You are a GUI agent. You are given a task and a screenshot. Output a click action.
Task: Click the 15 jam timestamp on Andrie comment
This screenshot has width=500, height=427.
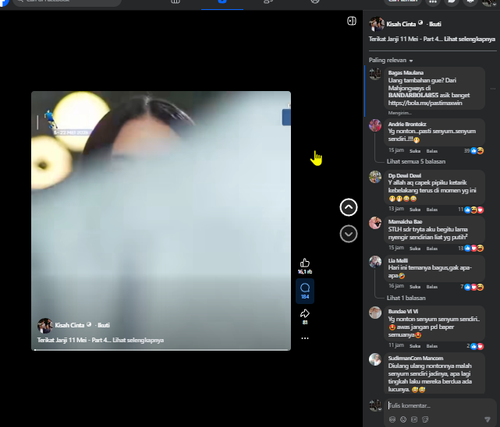pyautogui.click(x=396, y=151)
